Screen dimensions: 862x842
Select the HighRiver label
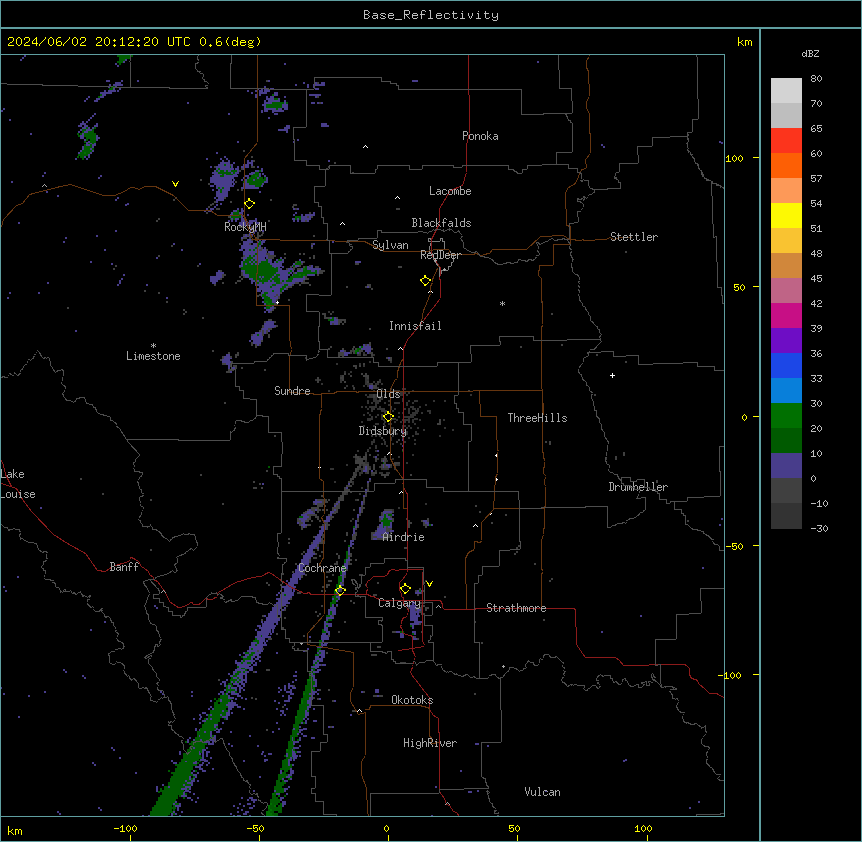429,743
